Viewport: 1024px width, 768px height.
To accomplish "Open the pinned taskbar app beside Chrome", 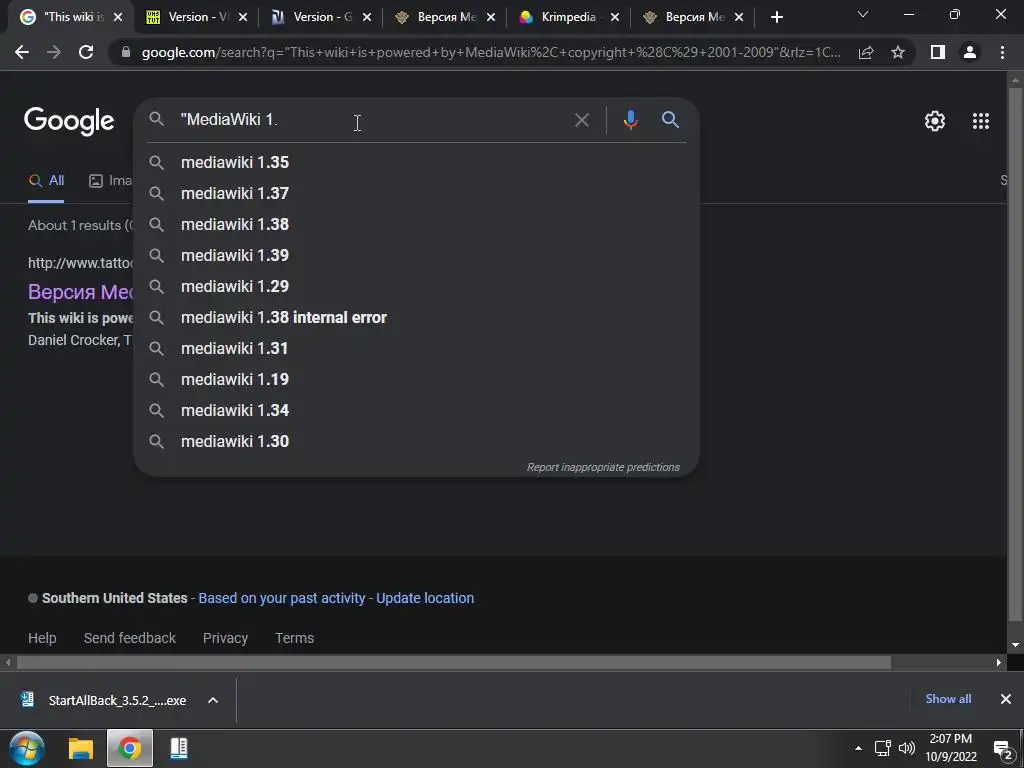I will click(179, 748).
